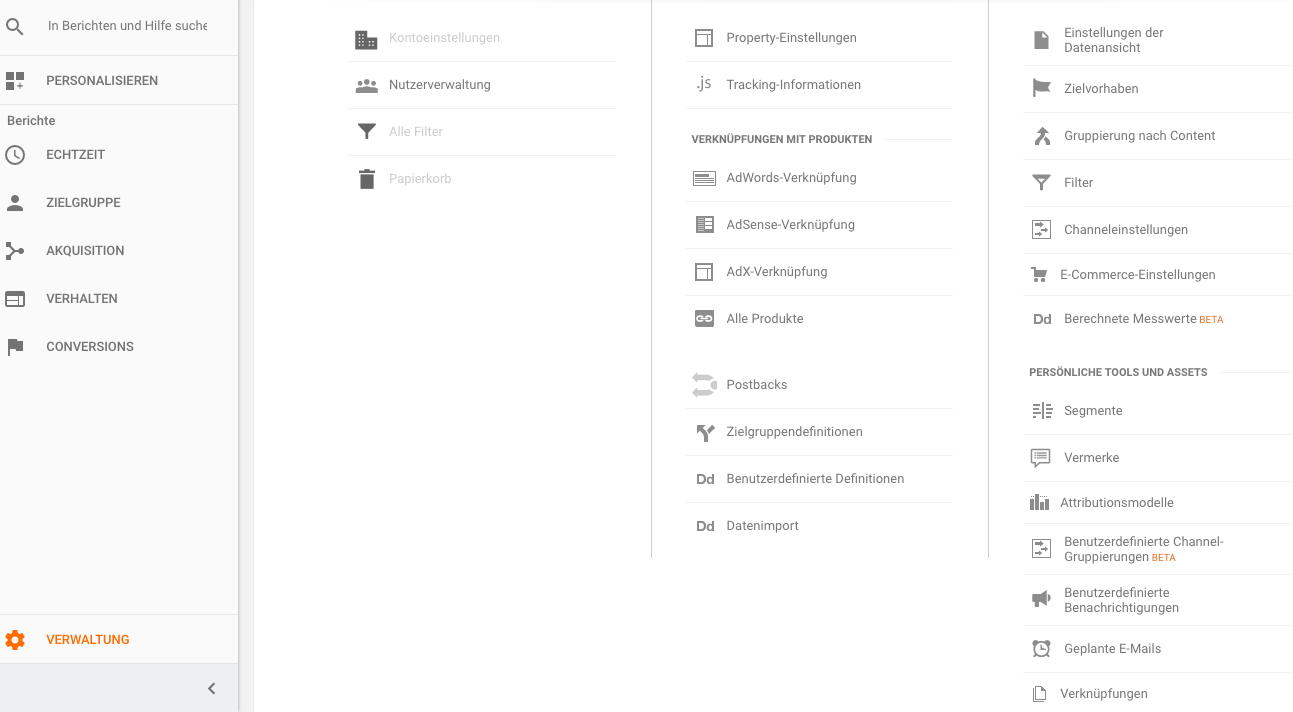Open Verwaltung via the orange gear icon
This screenshot has width=1293, height=712.
15,640
